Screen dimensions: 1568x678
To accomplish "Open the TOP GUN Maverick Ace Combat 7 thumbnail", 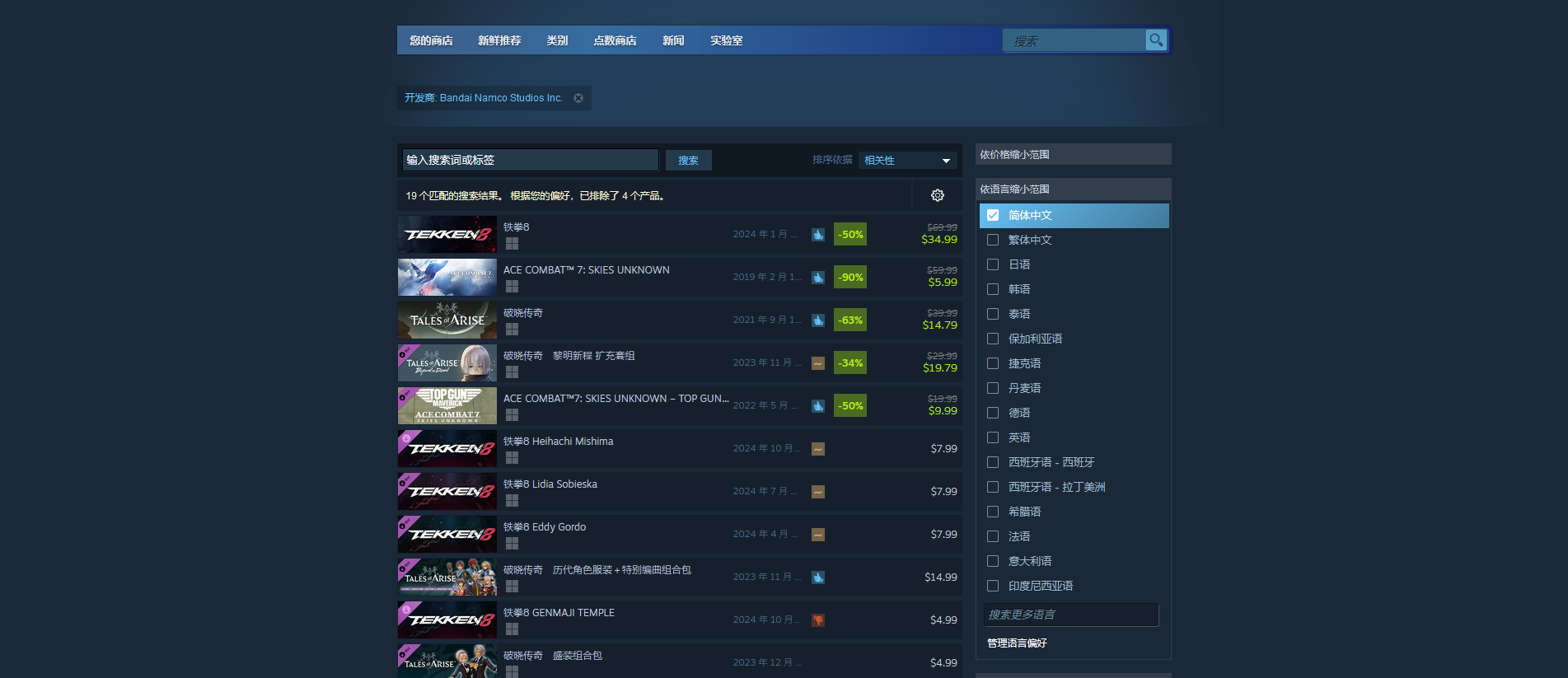I will coord(447,406).
